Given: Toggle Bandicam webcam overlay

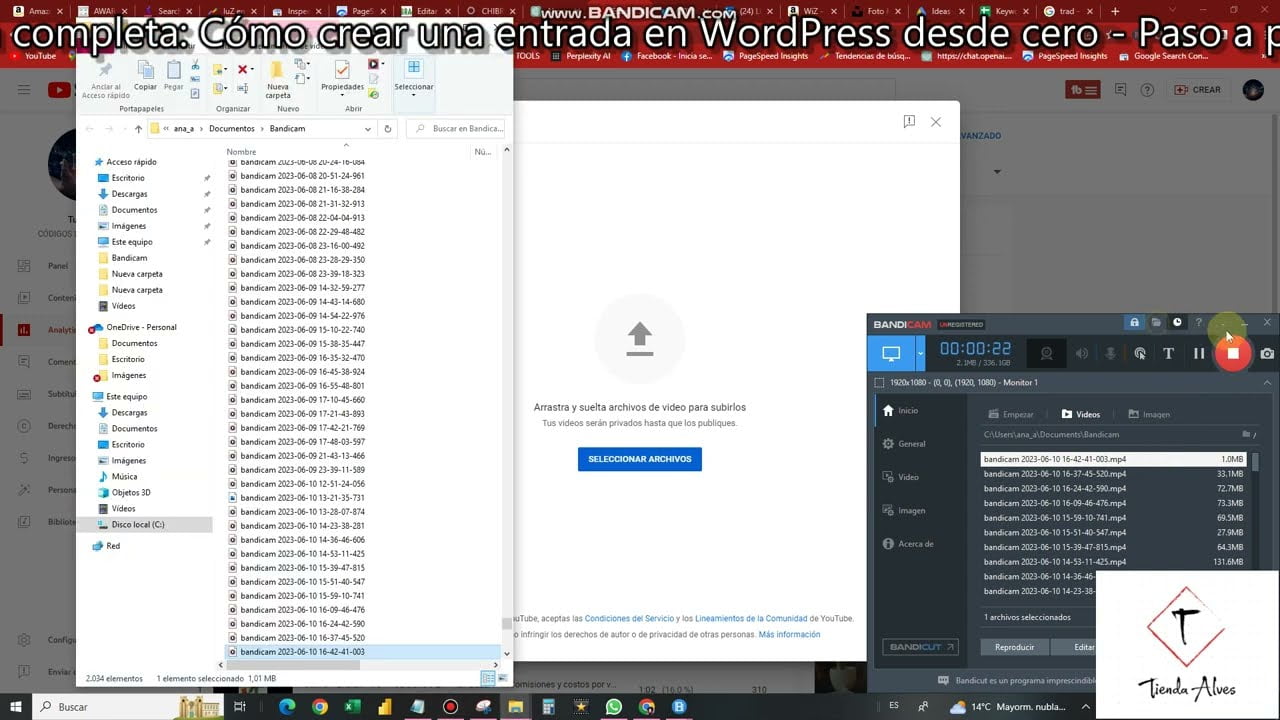Looking at the screenshot, I should (x=1047, y=353).
